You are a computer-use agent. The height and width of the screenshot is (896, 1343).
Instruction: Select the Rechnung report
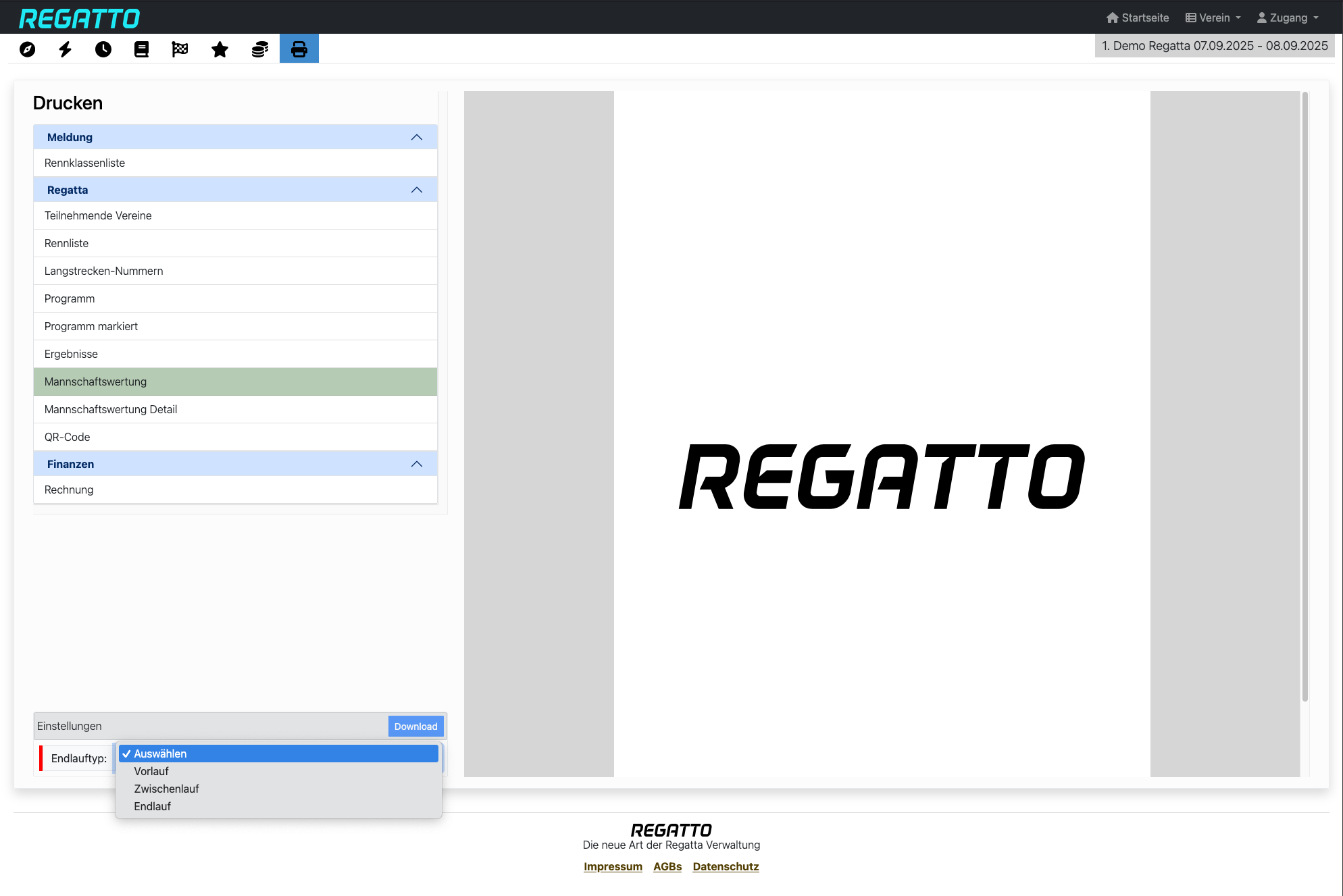point(235,490)
